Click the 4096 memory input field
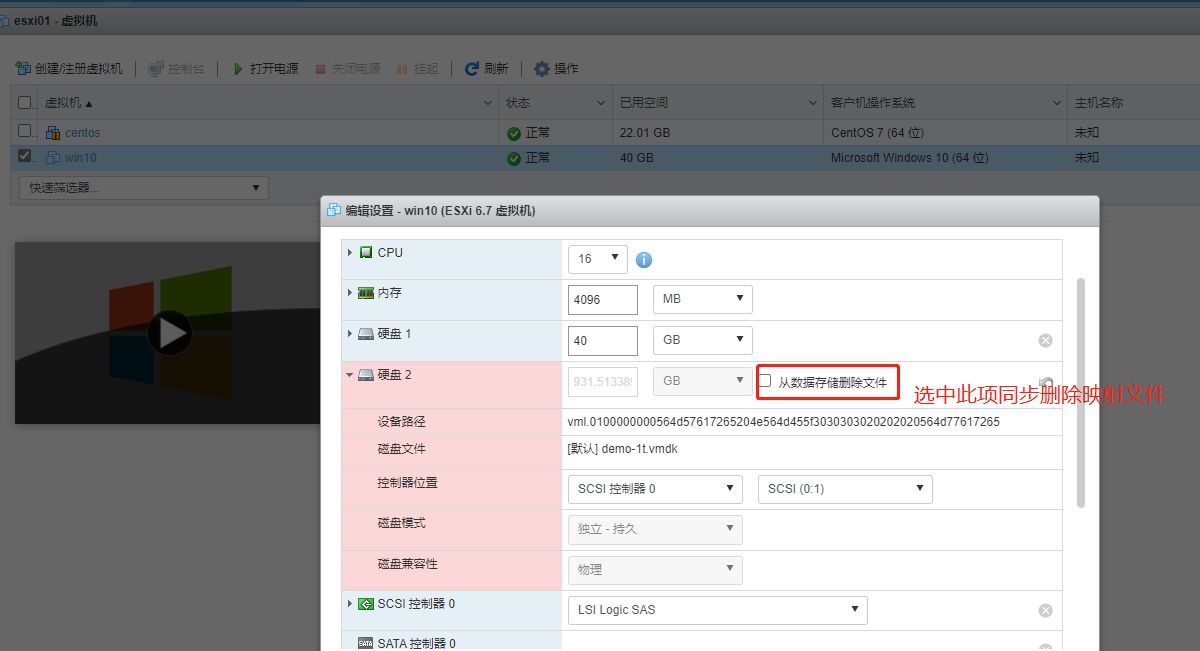The width and height of the screenshot is (1200, 651). [x=601, y=299]
